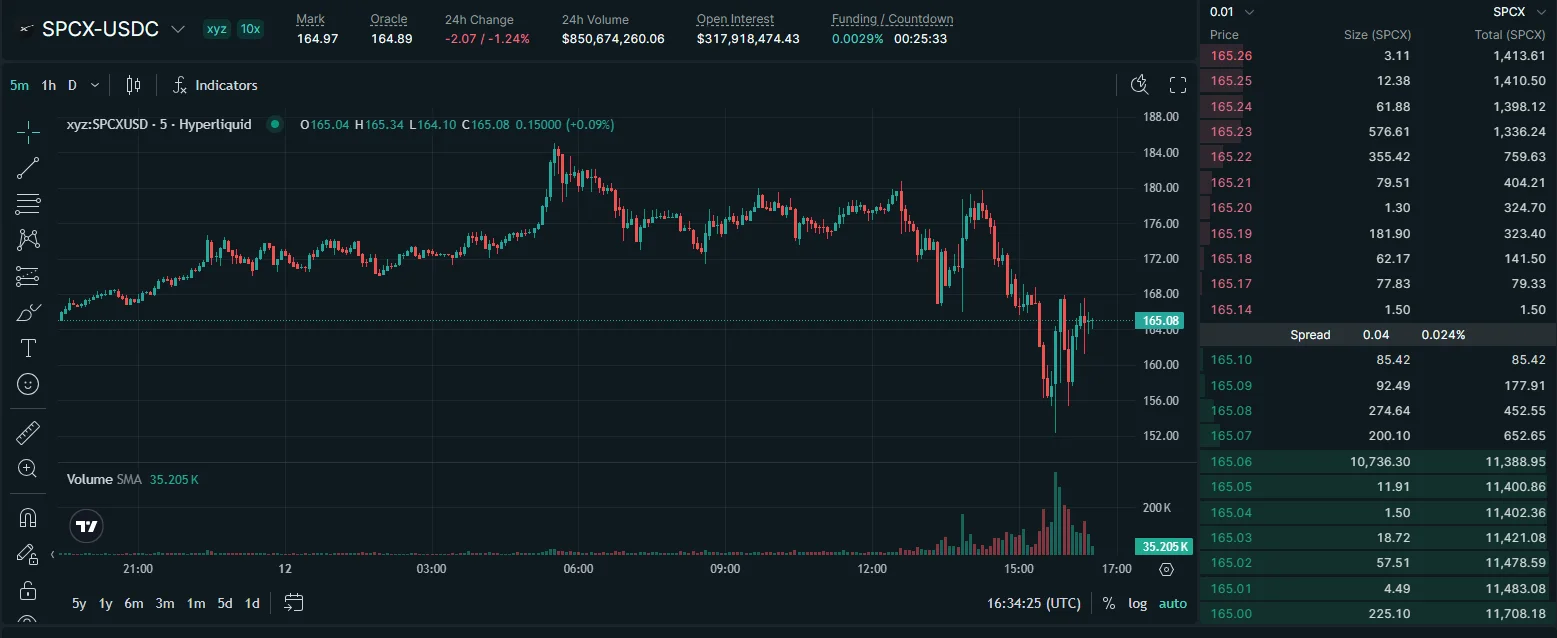1557x638 pixels.
Task: Toggle stay in drawing mode
Action: click(28, 553)
